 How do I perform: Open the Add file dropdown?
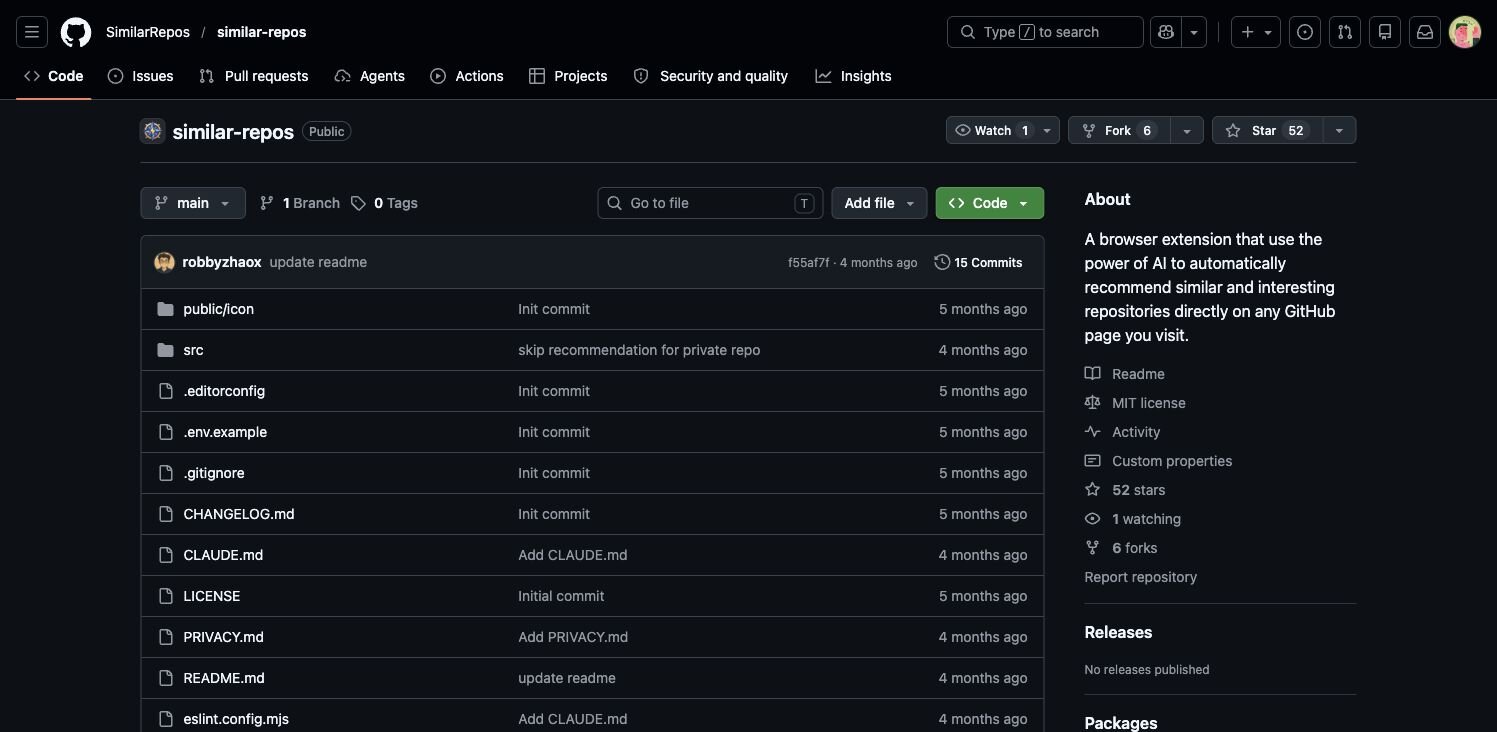tap(879, 203)
